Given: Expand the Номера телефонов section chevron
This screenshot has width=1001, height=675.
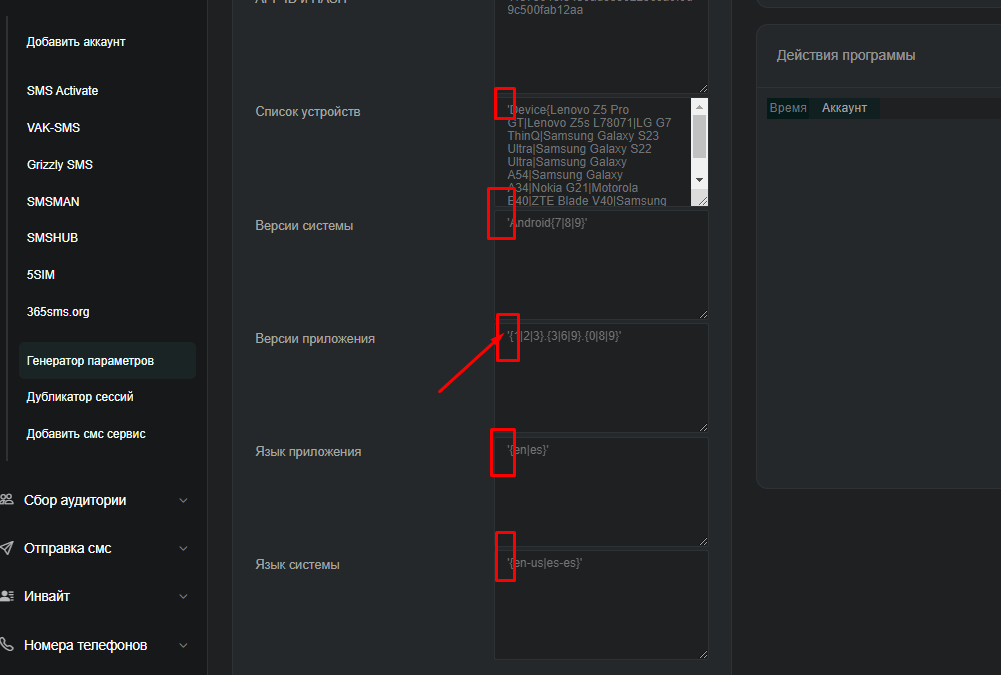Looking at the screenshot, I should (x=183, y=645).
